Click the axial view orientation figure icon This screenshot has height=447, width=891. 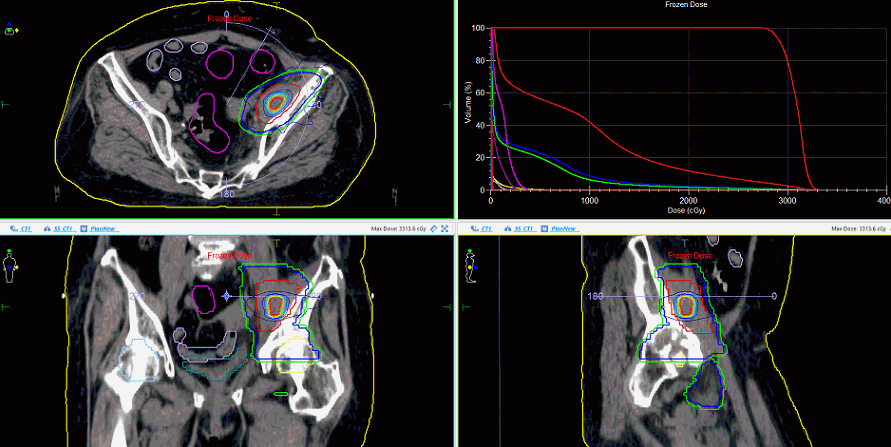coord(11,30)
